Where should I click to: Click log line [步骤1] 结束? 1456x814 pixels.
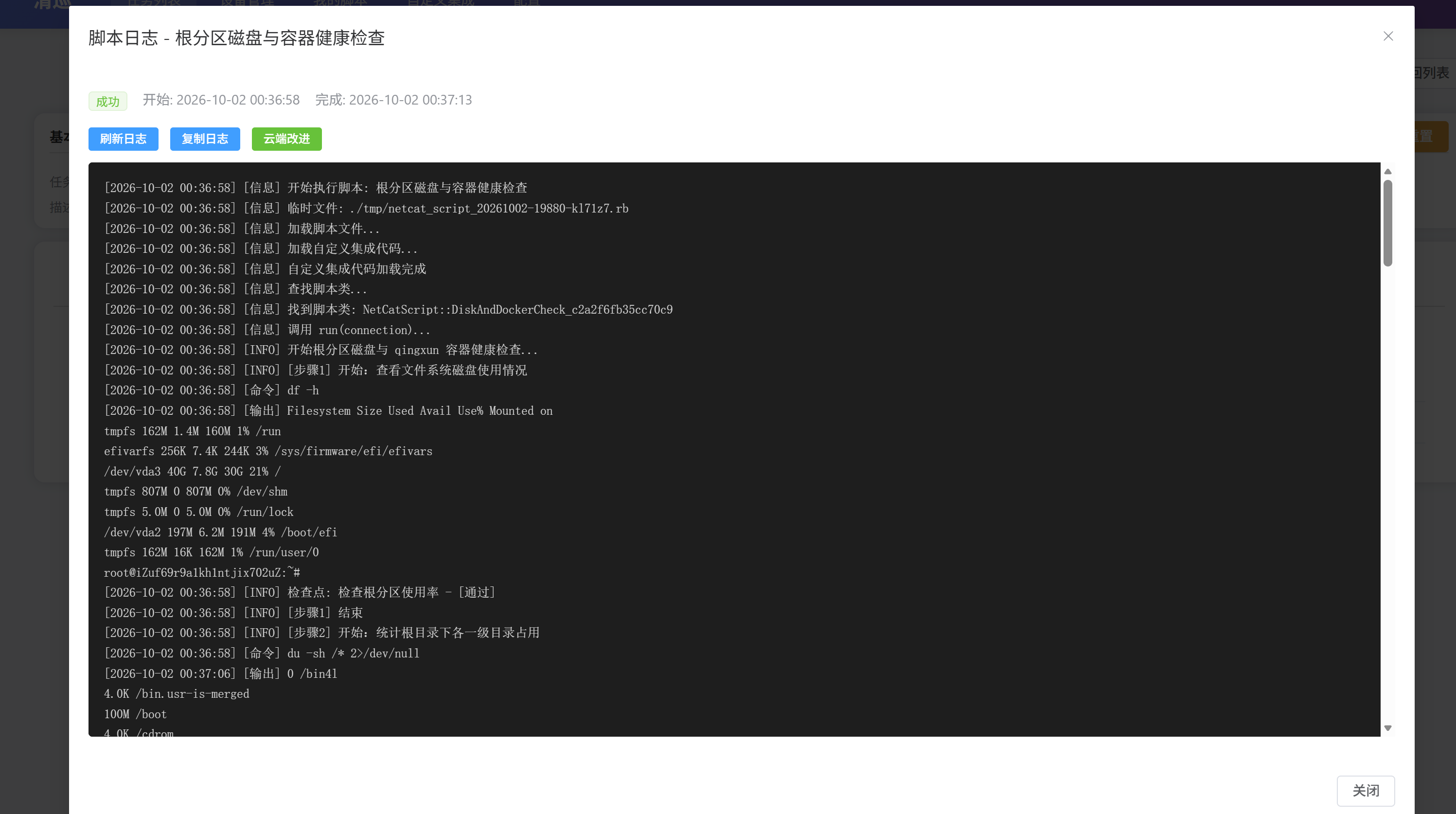coord(233,613)
